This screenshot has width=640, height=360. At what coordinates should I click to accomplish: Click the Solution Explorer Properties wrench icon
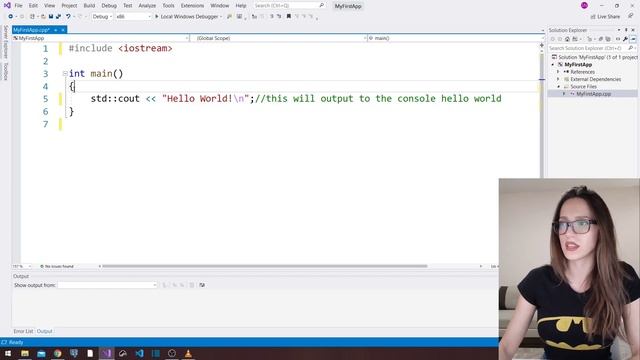625,39
